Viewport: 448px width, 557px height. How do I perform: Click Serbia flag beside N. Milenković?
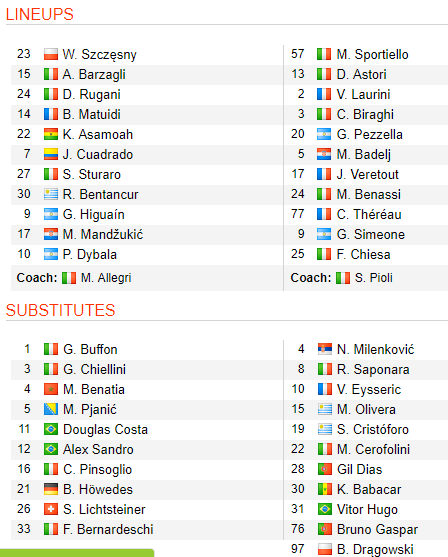pos(325,349)
